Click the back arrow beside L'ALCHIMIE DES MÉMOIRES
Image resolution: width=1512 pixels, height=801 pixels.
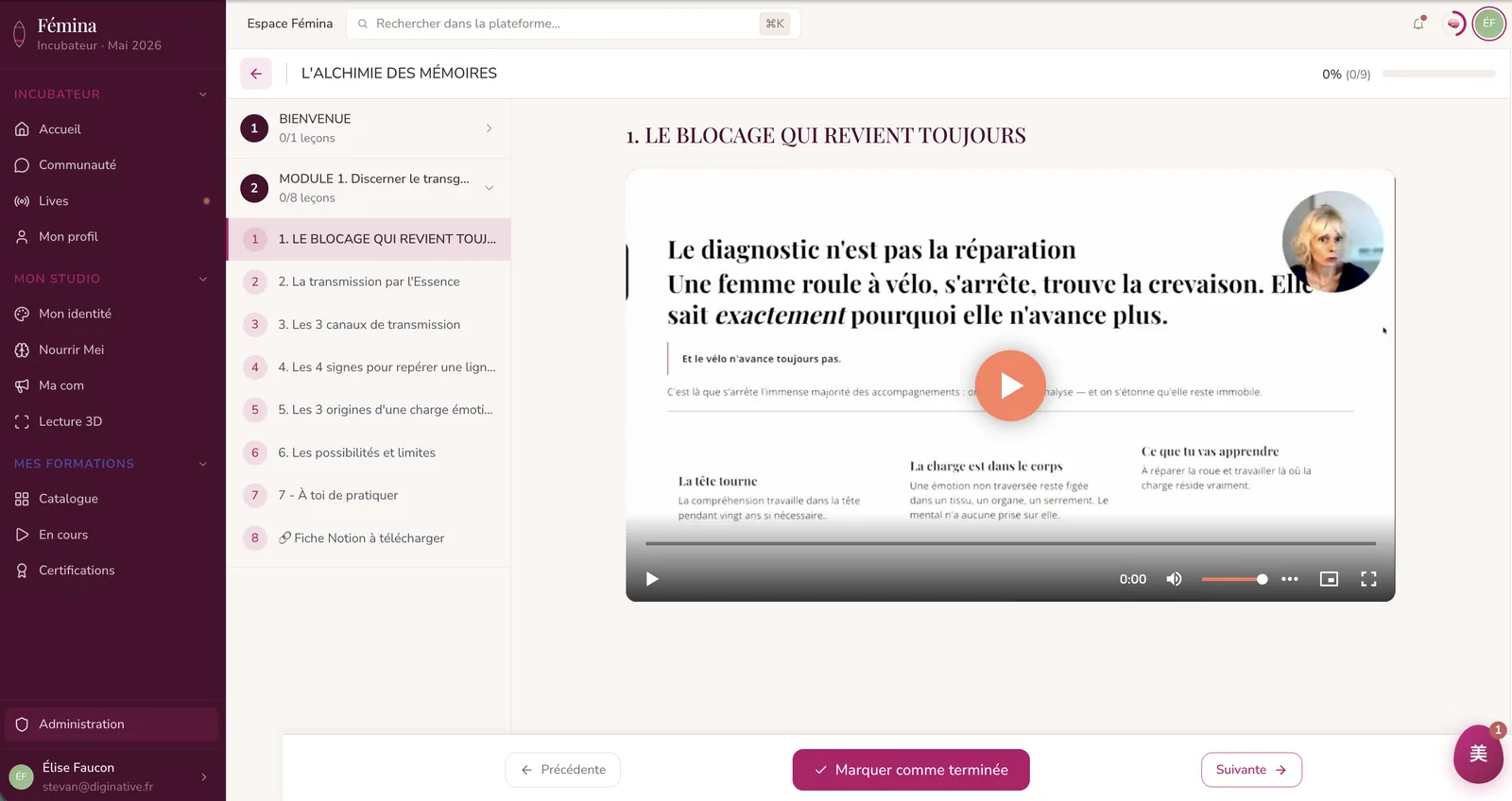(x=256, y=74)
